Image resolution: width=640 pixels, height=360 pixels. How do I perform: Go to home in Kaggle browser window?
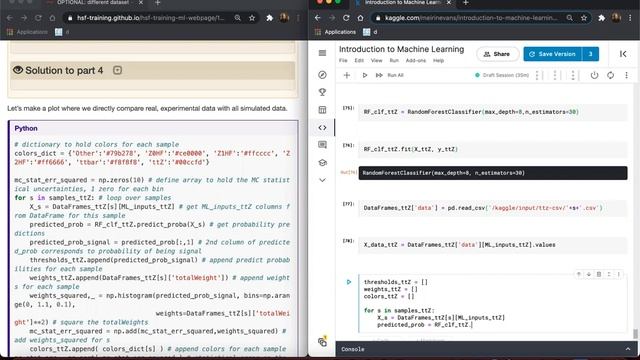coord(360,18)
